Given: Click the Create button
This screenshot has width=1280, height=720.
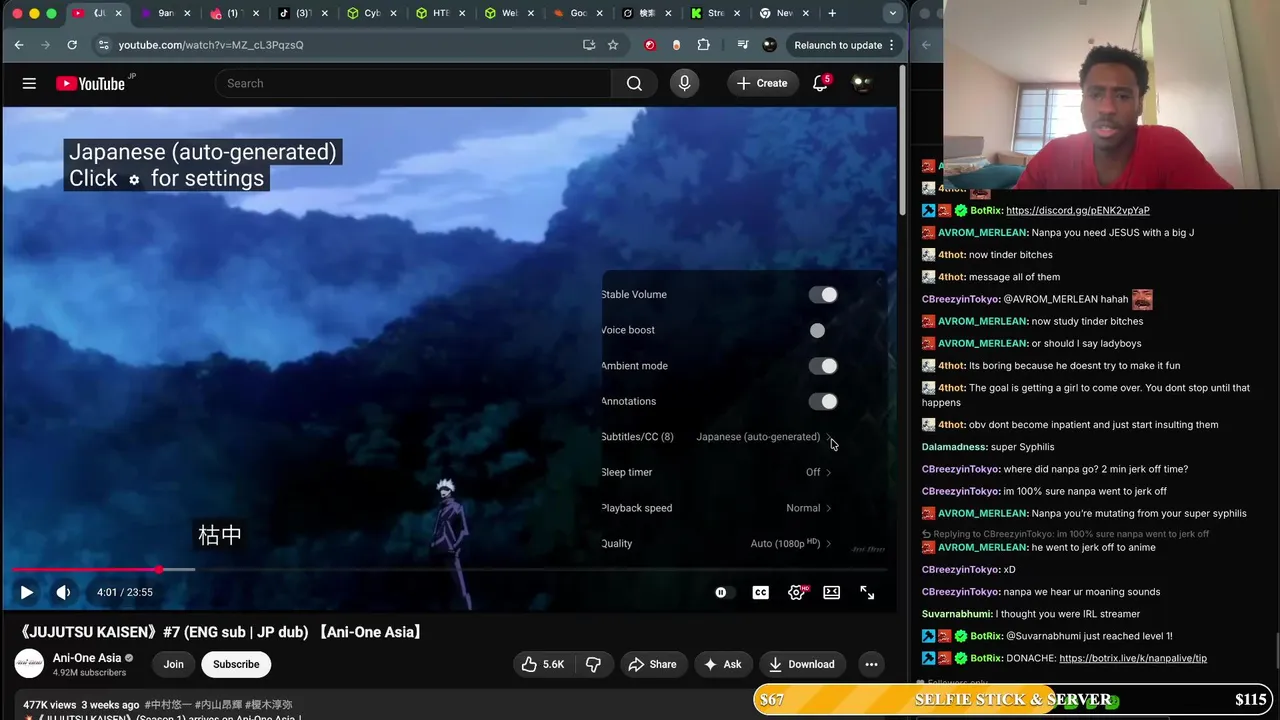Looking at the screenshot, I should 762,84.
